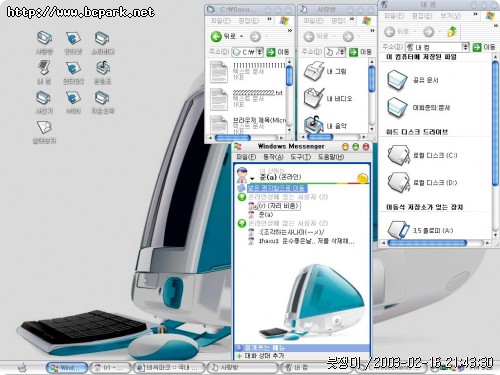Viewport: 500px width, 375px height.
Task: Switch to Wind... Messenger taskbar button
Action: (x=67, y=368)
